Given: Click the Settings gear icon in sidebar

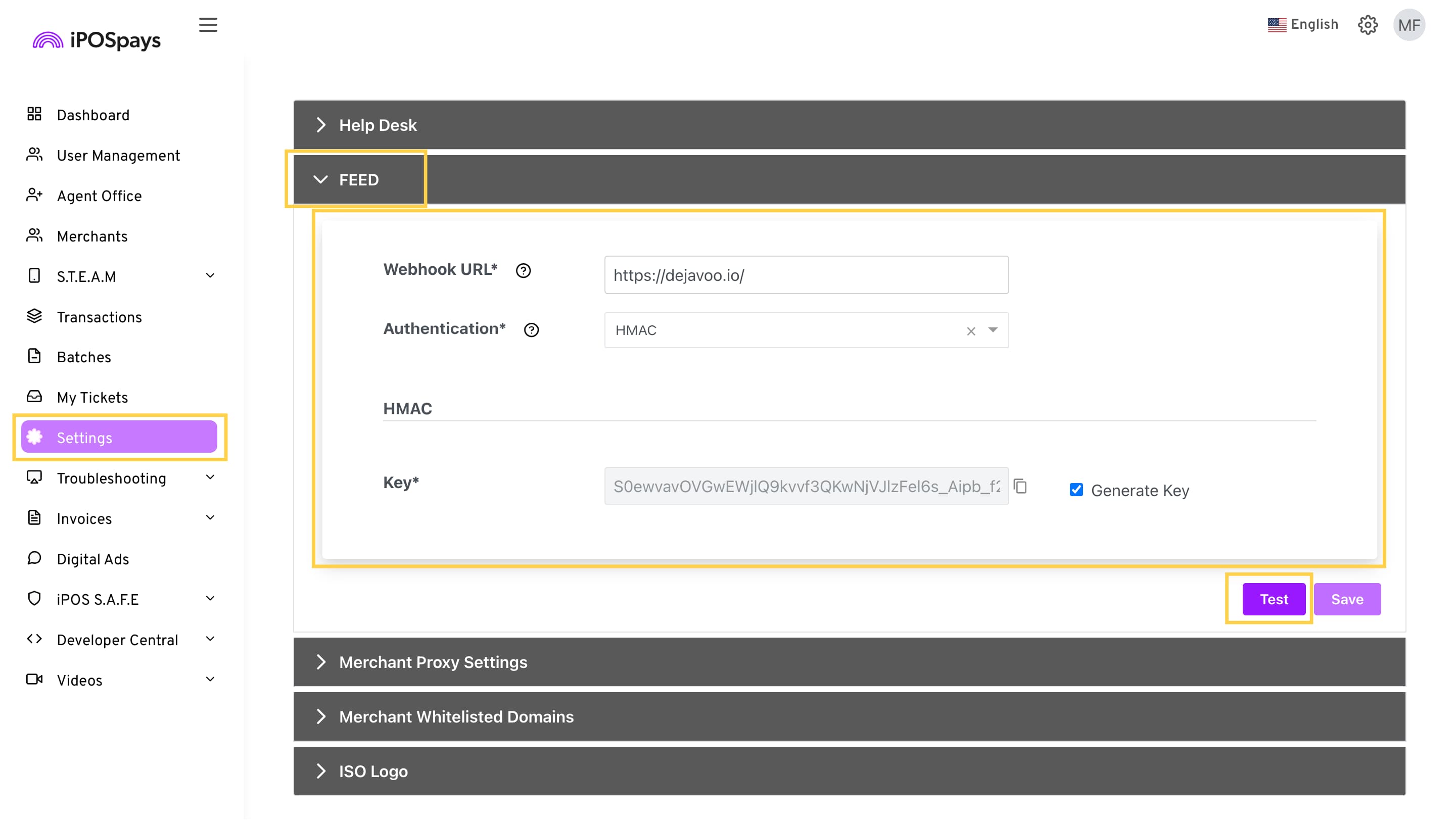Looking at the screenshot, I should [34, 437].
